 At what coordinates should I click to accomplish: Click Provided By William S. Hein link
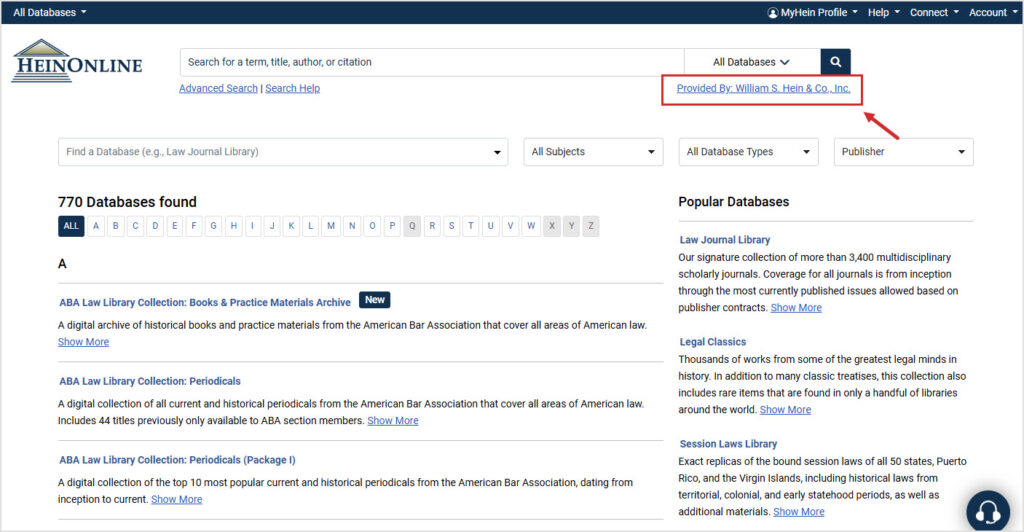(x=763, y=88)
